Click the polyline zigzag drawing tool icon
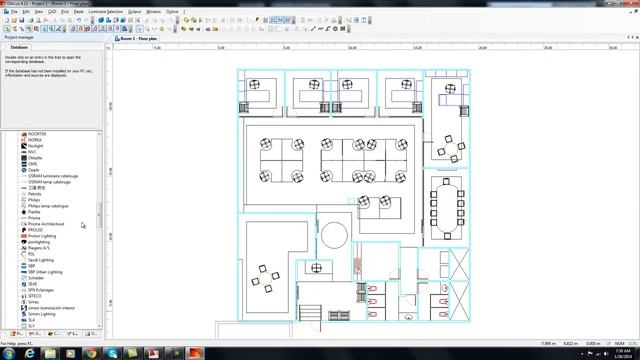The image size is (640, 360). click(x=320, y=29)
